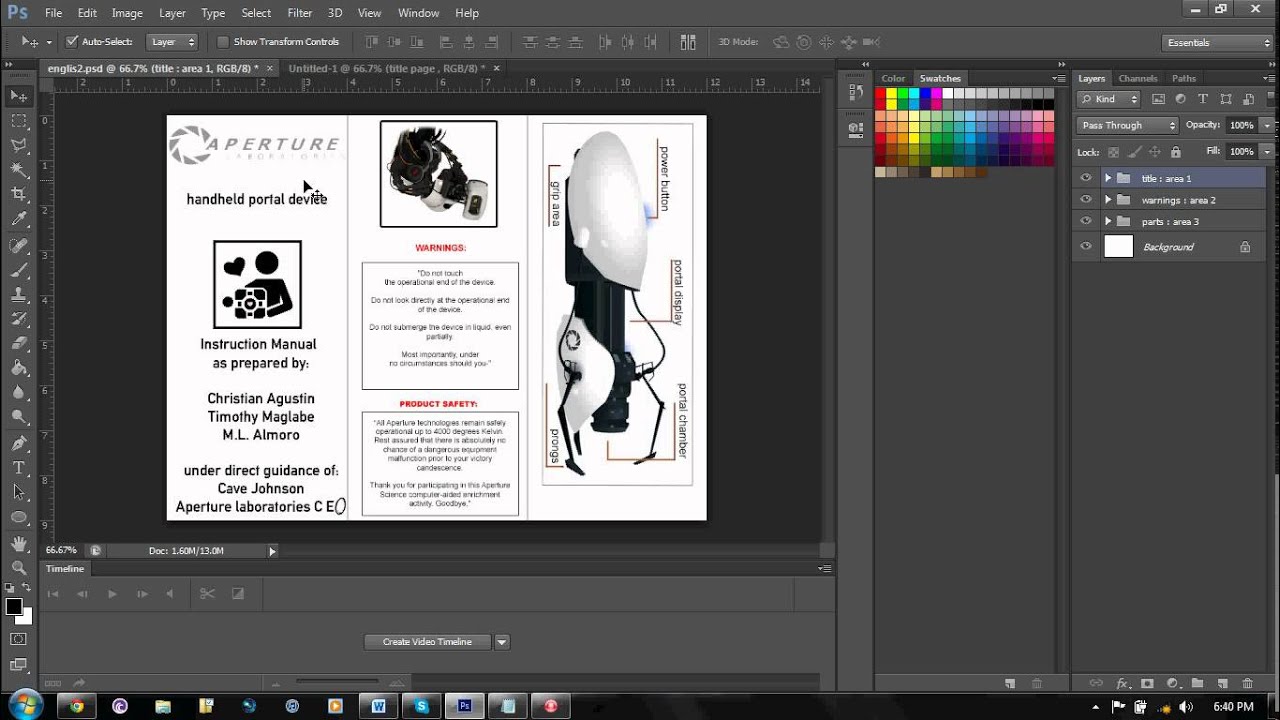The width and height of the screenshot is (1280, 720).
Task: Click the Quick Mask mode icon
Action: (x=19, y=639)
